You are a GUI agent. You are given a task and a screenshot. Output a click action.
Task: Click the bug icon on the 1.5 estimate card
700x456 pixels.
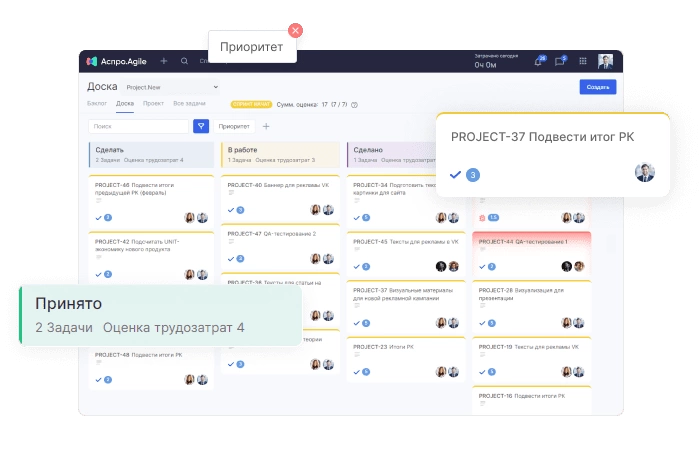482,218
